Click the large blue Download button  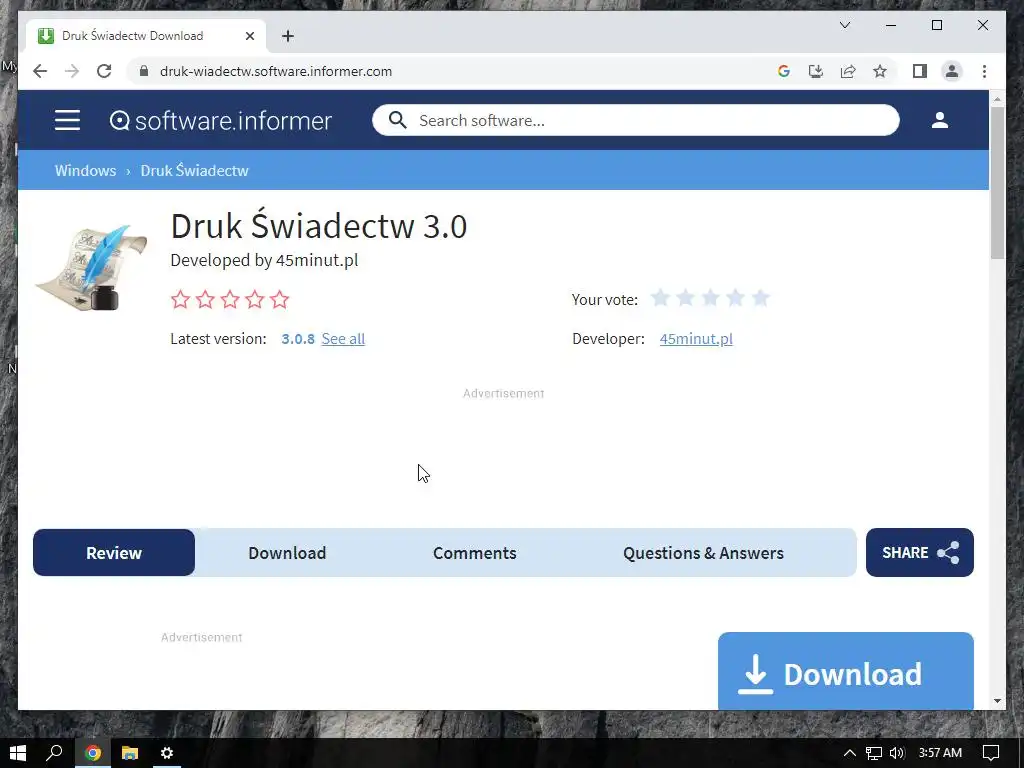click(846, 671)
